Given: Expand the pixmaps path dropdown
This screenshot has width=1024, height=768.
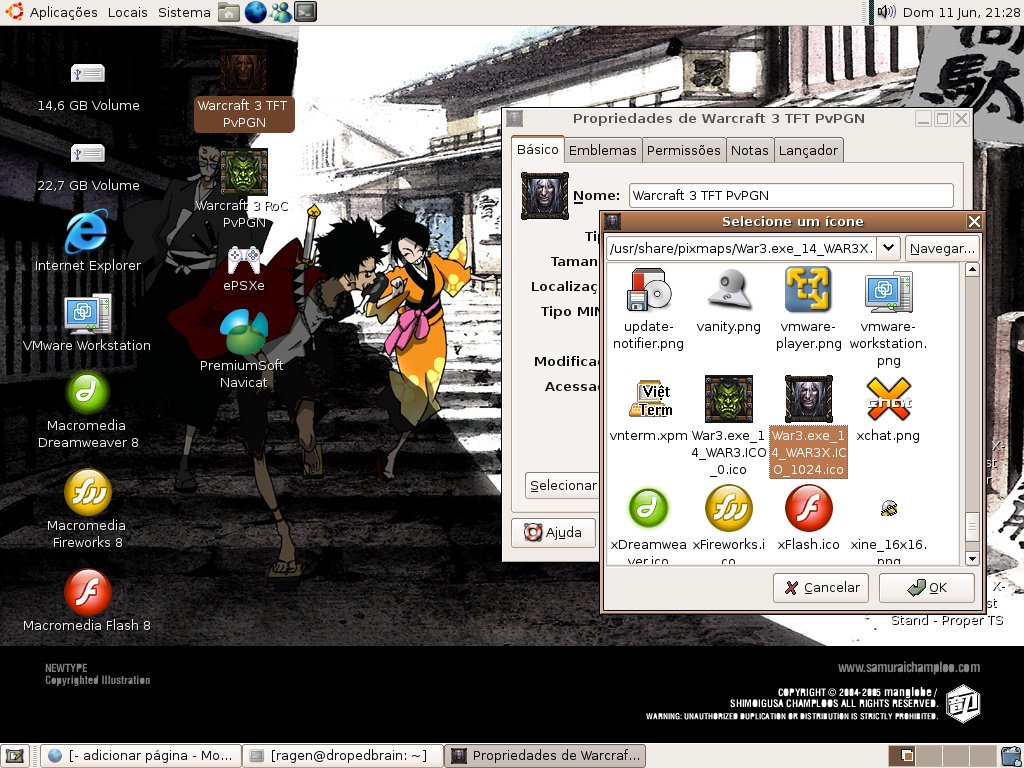Looking at the screenshot, I should (888, 248).
